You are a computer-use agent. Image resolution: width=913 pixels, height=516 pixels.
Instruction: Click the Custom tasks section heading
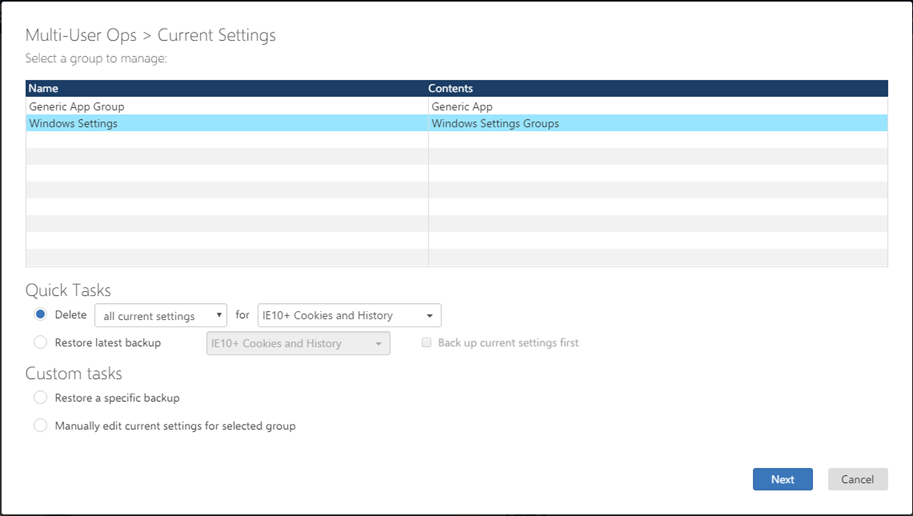74,373
